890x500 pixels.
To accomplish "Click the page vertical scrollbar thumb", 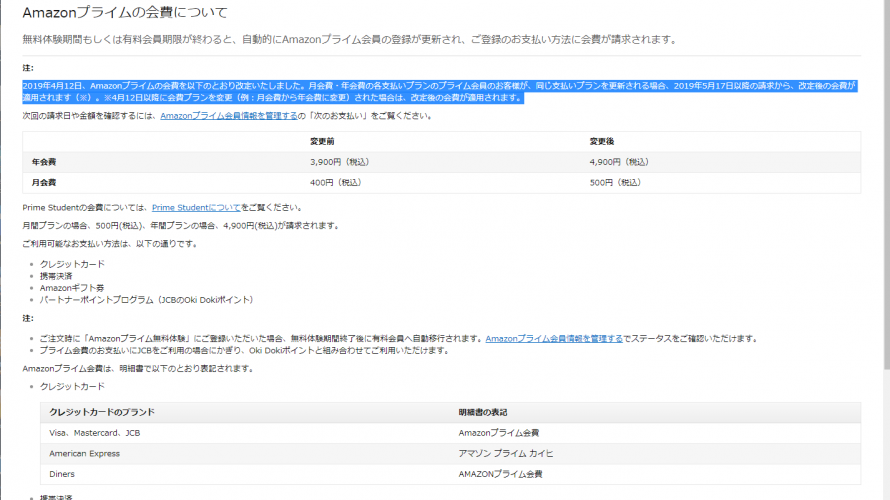I will (886, 184).
